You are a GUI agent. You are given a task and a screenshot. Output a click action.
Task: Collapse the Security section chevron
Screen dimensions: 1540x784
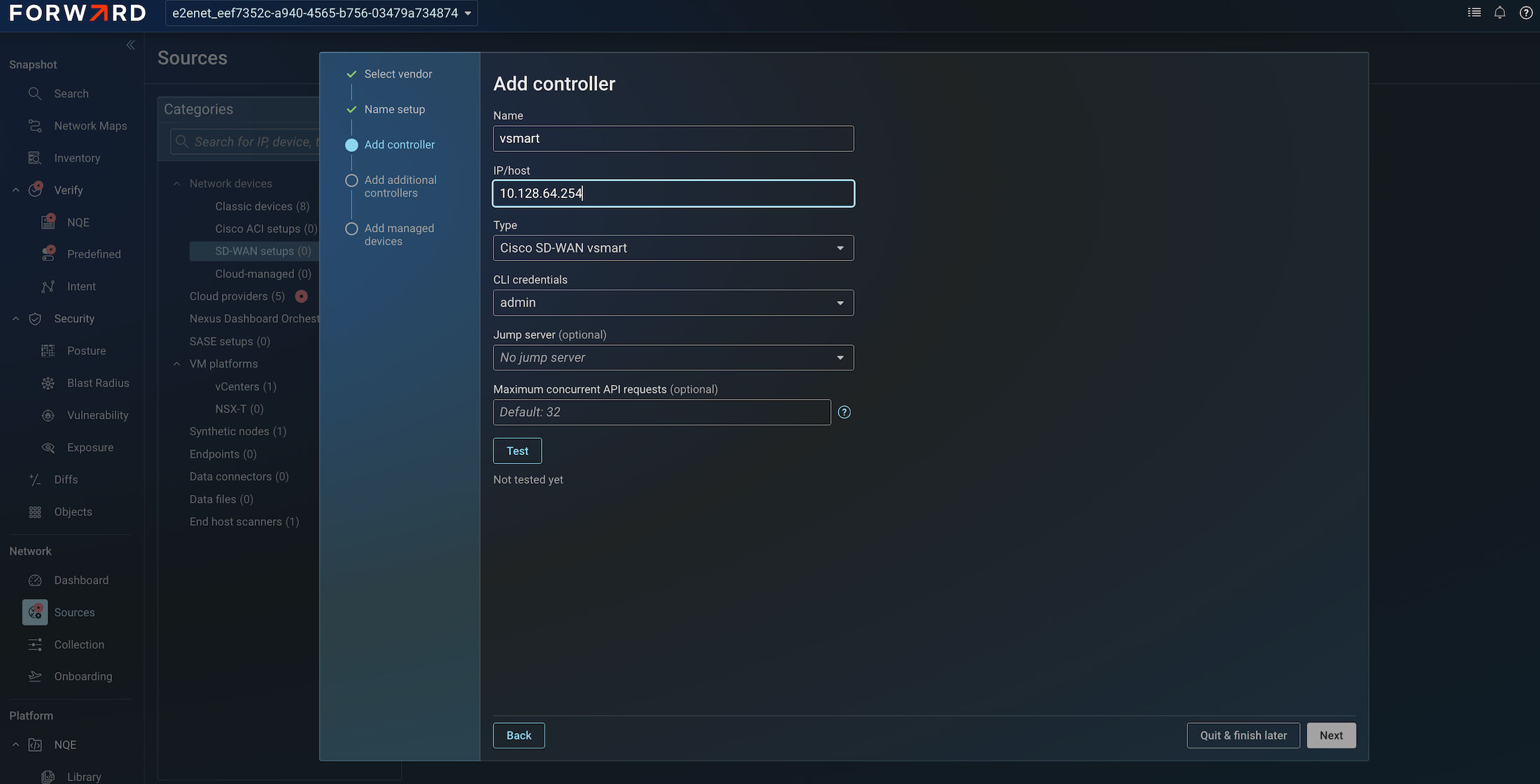[x=15, y=318]
